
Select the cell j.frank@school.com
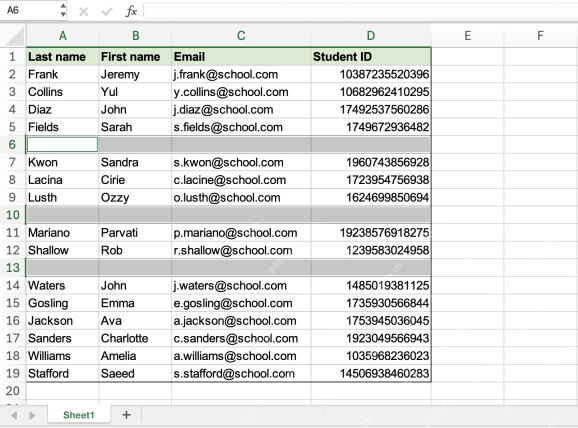(x=241, y=74)
